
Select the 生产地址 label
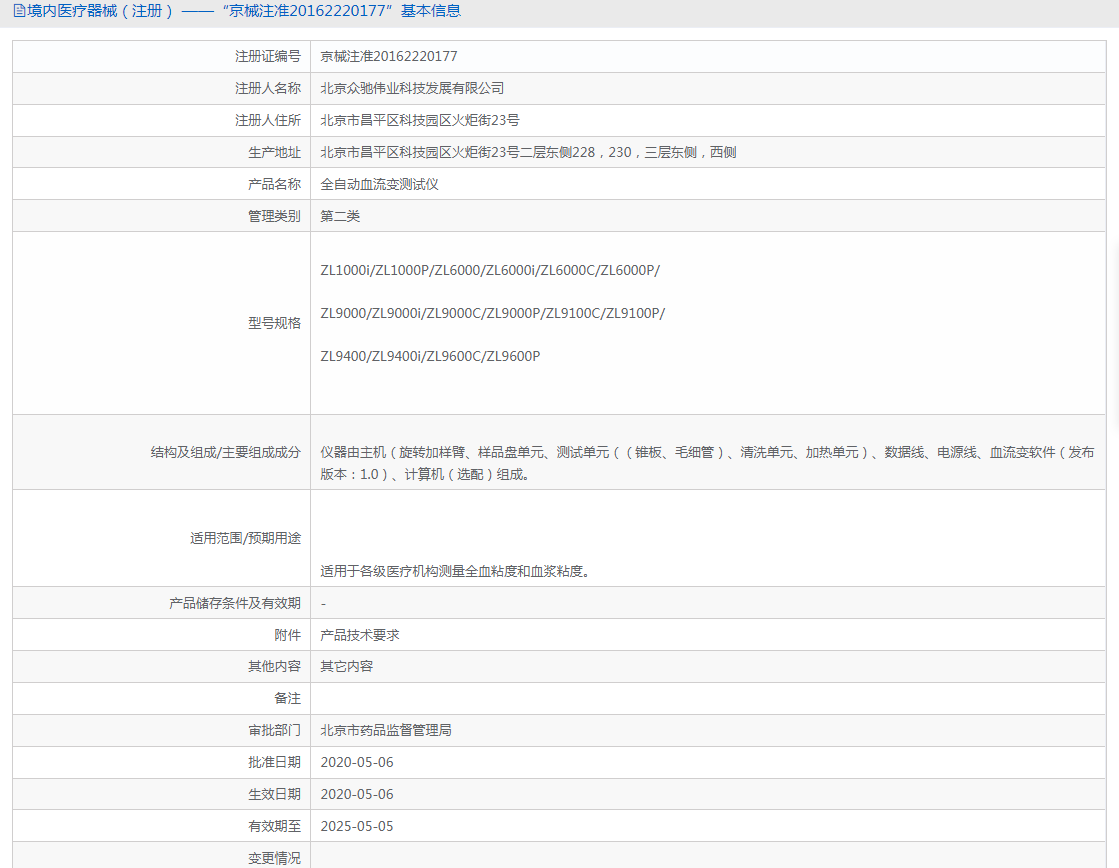pos(274,152)
